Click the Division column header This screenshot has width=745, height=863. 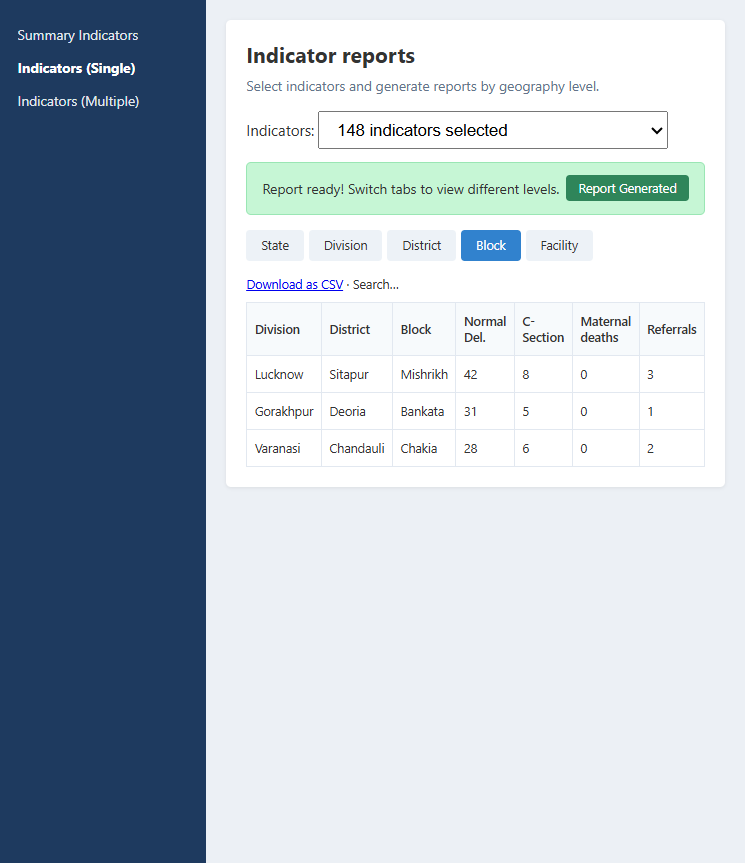click(284, 329)
